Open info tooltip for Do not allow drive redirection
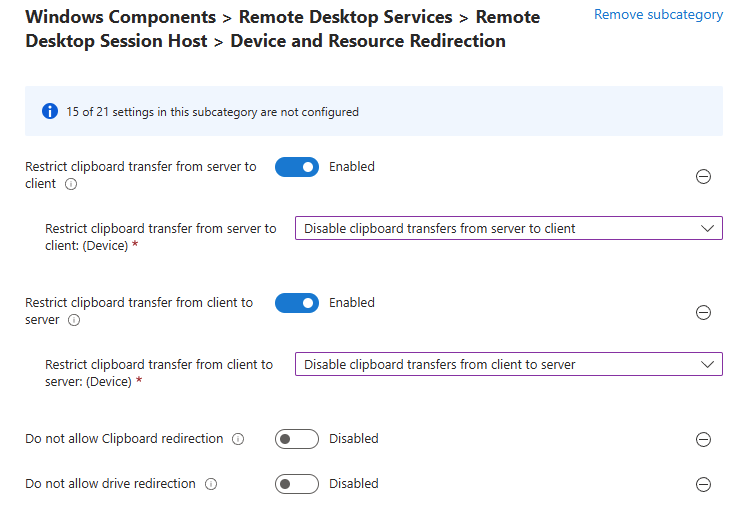Viewport: 729px width, 506px height. click(x=211, y=484)
